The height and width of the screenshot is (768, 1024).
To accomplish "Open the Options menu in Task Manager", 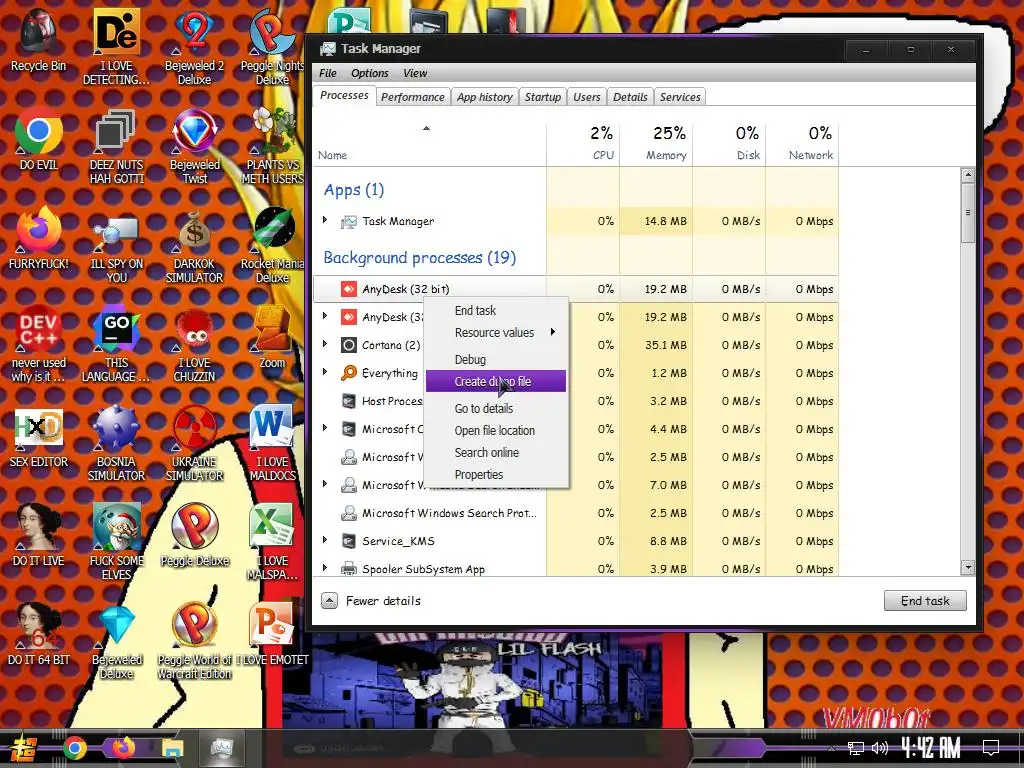I will (x=370, y=73).
